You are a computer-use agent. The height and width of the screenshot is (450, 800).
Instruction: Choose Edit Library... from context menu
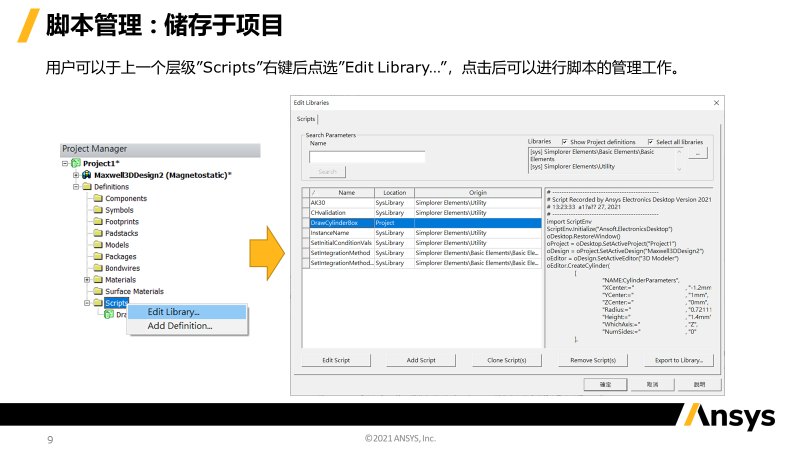coord(187,312)
